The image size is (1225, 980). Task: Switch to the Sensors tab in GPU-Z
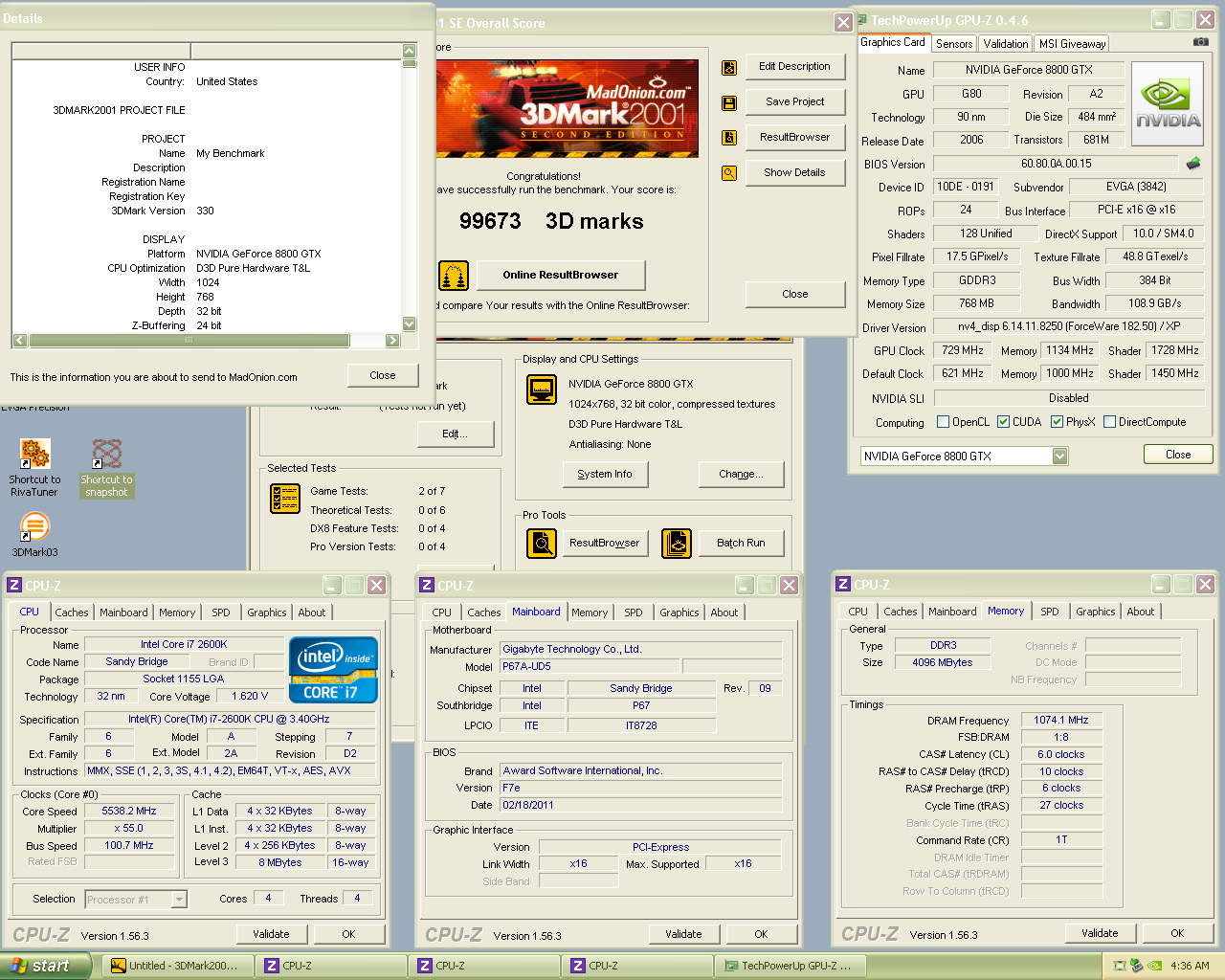(x=954, y=44)
